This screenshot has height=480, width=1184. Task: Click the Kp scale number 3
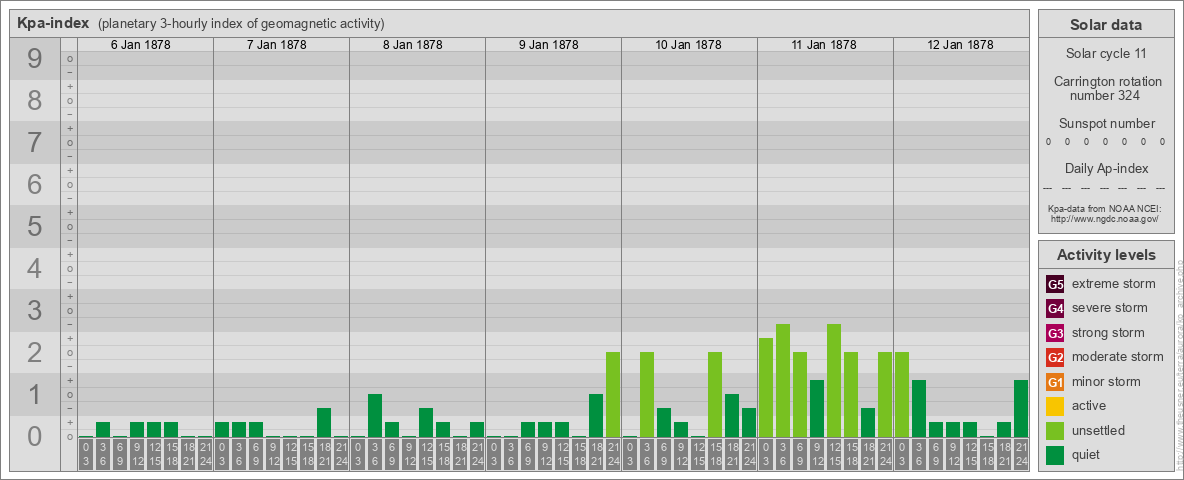tap(35, 309)
